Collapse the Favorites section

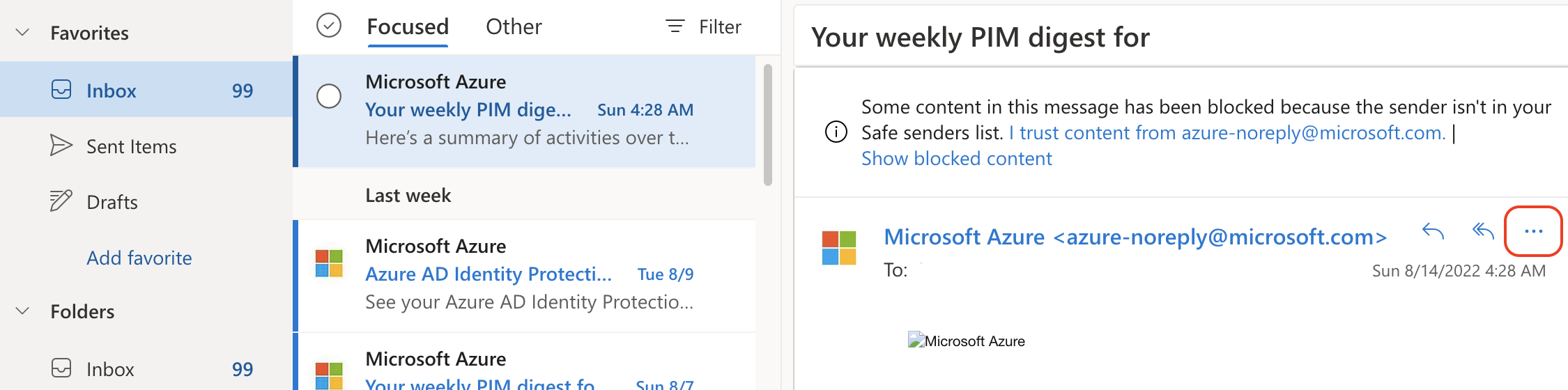click(23, 33)
